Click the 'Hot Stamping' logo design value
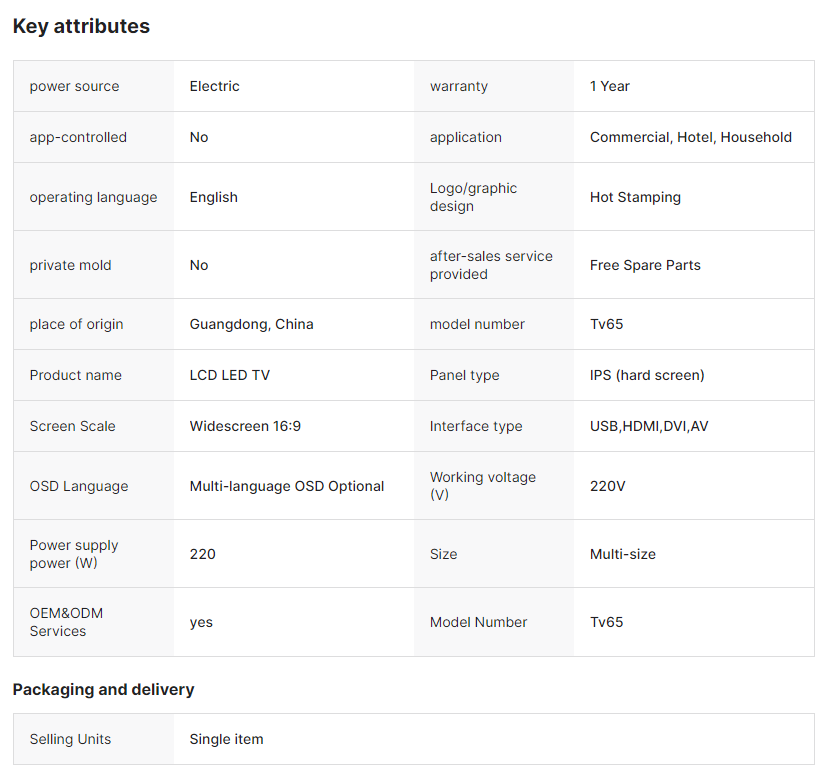 click(635, 197)
